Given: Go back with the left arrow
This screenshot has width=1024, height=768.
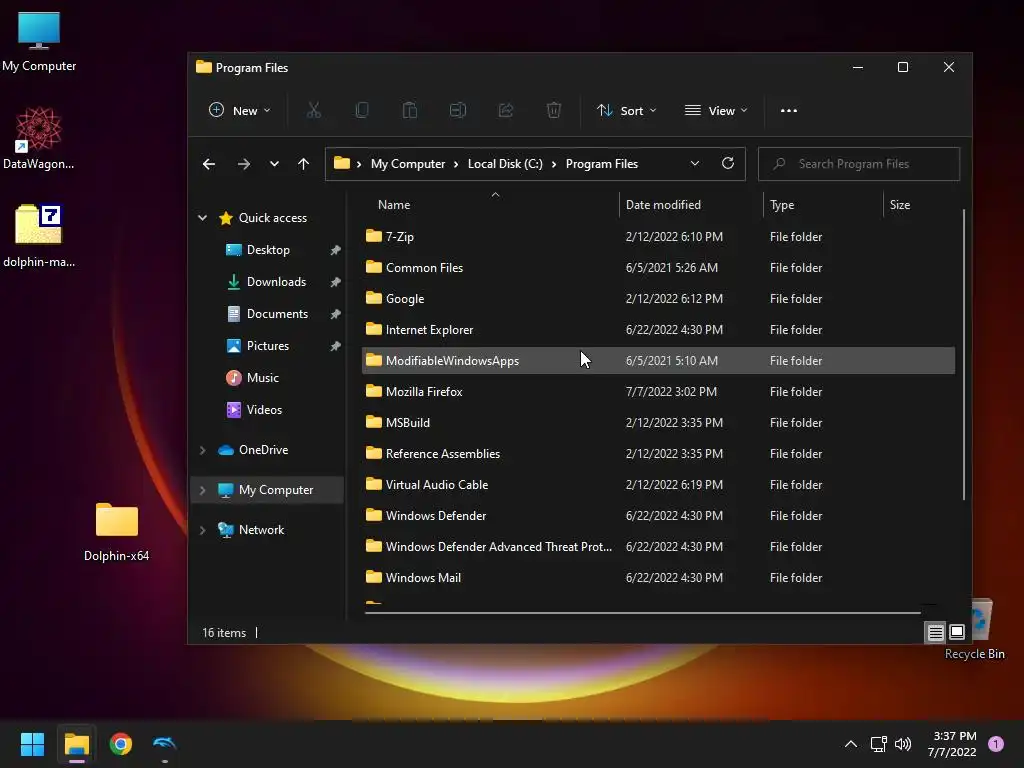Looking at the screenshot, I should click(x=209, y=164).
